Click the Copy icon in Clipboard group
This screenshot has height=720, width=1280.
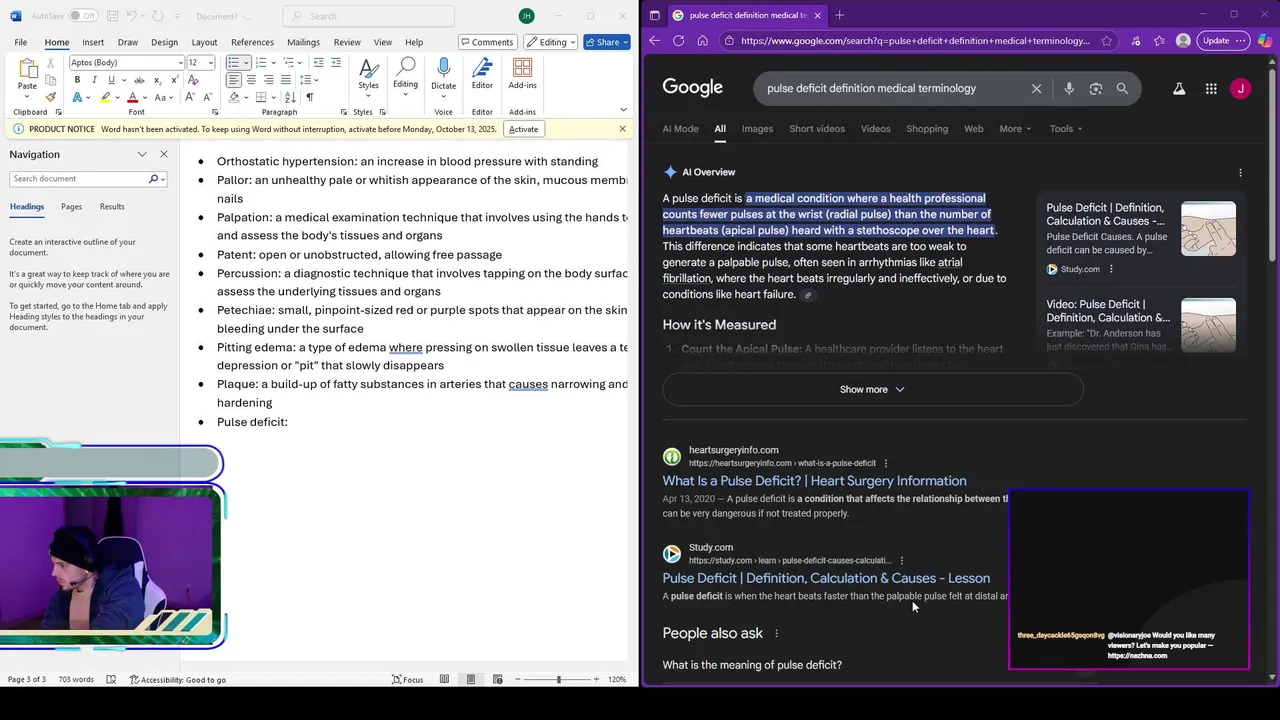pos(50,80)
